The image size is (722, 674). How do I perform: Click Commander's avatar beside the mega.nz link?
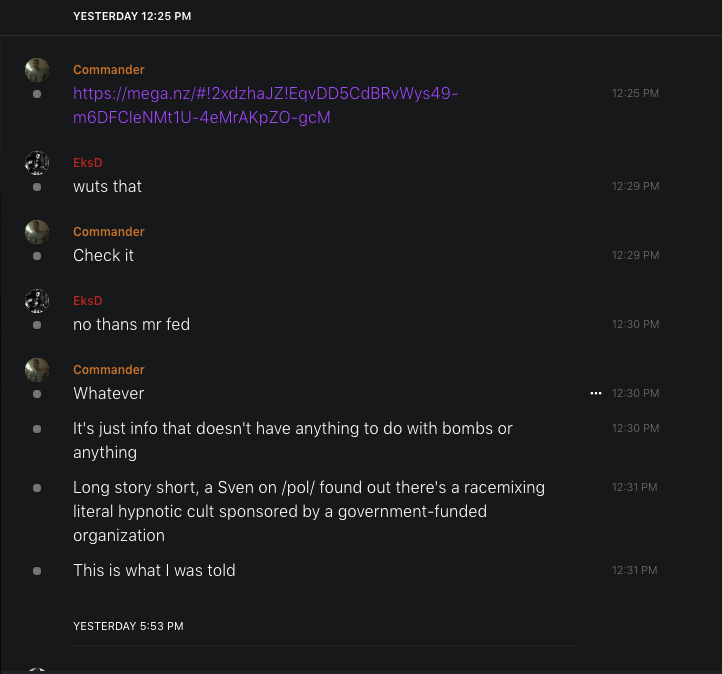tap(37, 70)
